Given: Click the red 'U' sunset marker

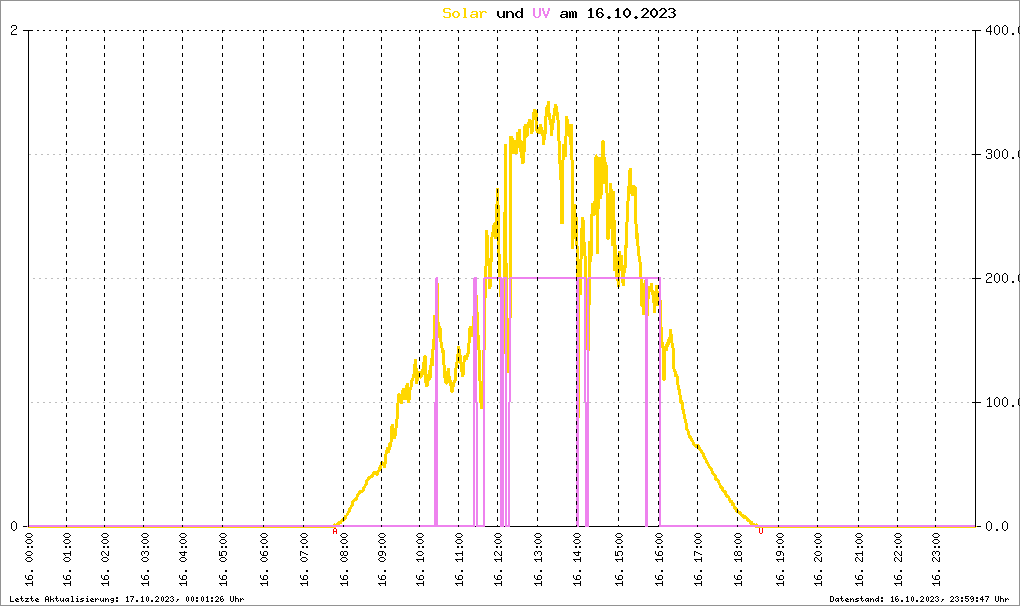Looking at the screenshot, I should coord(761,531).
